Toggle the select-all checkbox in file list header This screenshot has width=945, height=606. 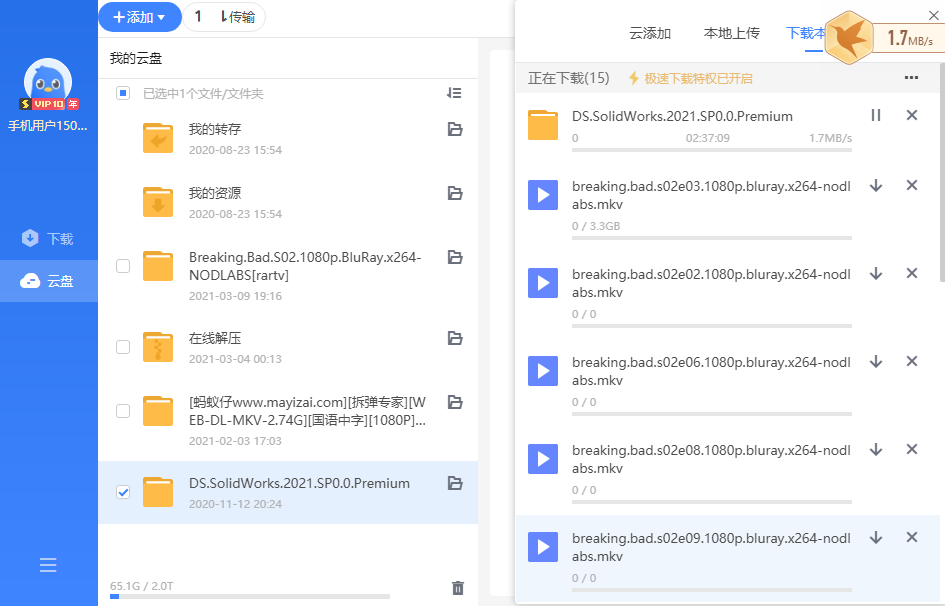coord(123,93)
